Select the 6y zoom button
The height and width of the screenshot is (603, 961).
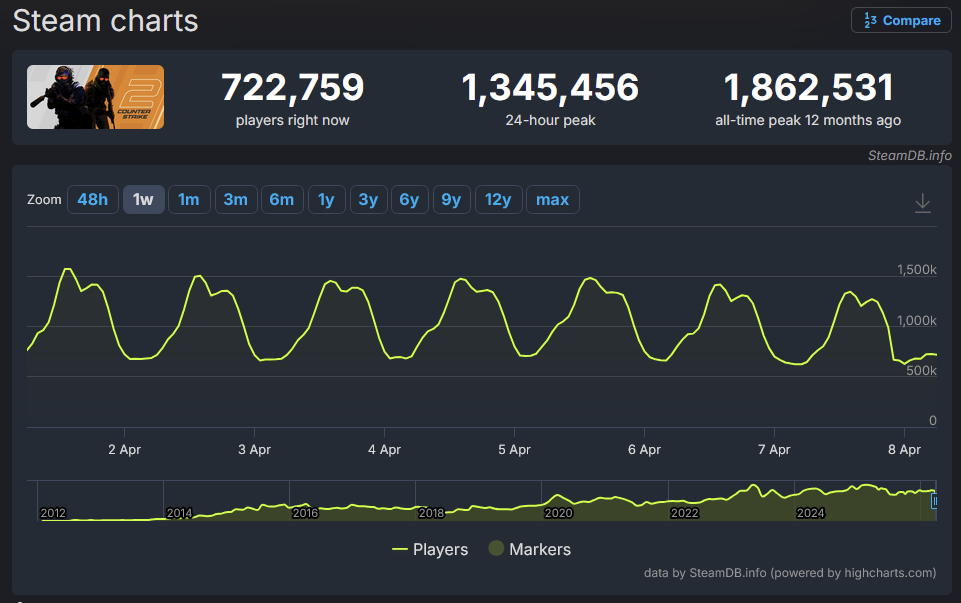pos(409,200)
